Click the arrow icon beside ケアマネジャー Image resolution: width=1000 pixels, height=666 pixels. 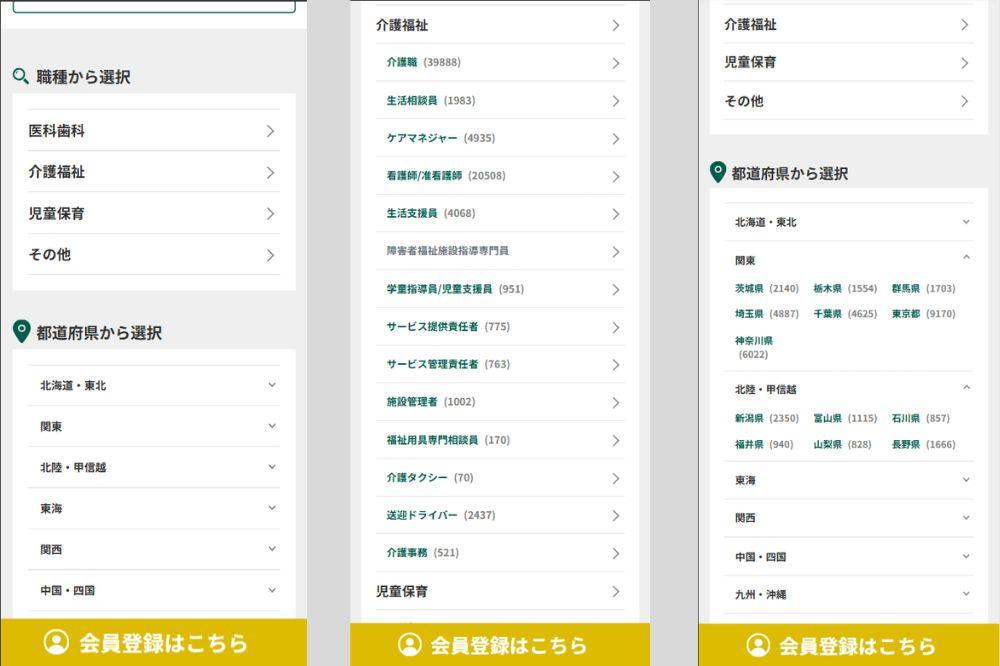pos(616,139)
